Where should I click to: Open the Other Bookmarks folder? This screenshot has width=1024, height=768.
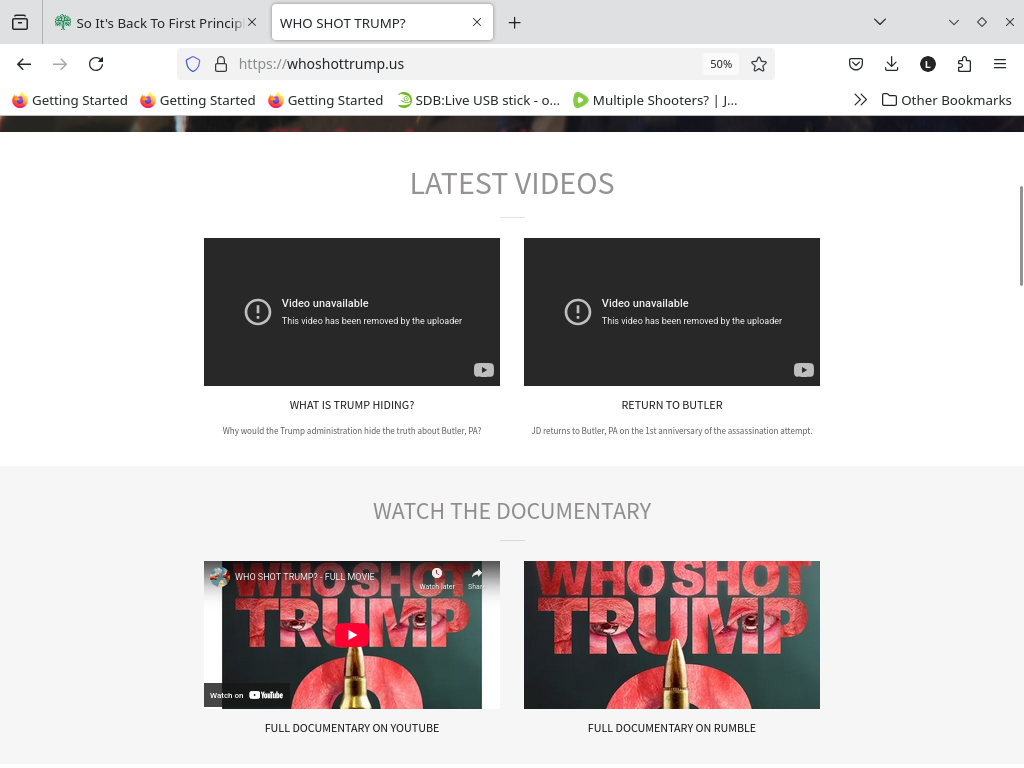[x=947, y=100]
